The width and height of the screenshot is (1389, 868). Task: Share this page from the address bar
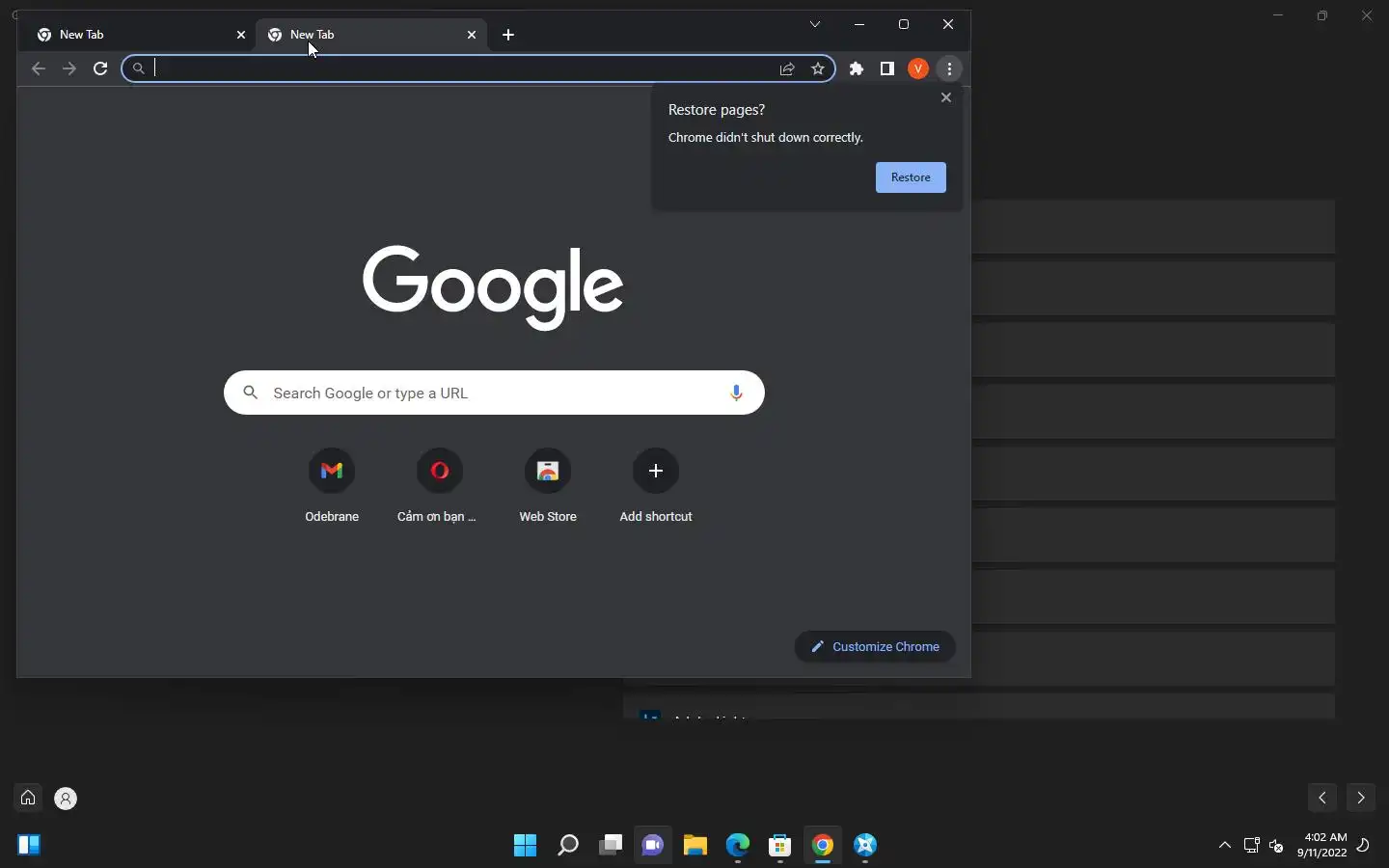click(787, 68)
